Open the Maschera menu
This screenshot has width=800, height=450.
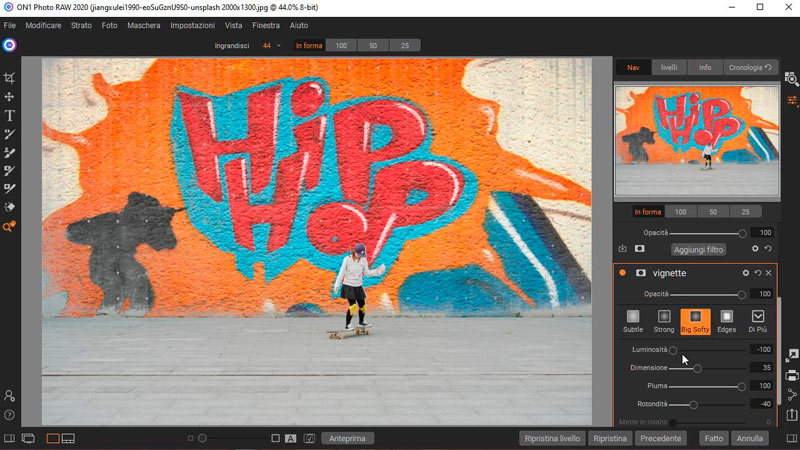pyautogui.click(x=144, y=26)
